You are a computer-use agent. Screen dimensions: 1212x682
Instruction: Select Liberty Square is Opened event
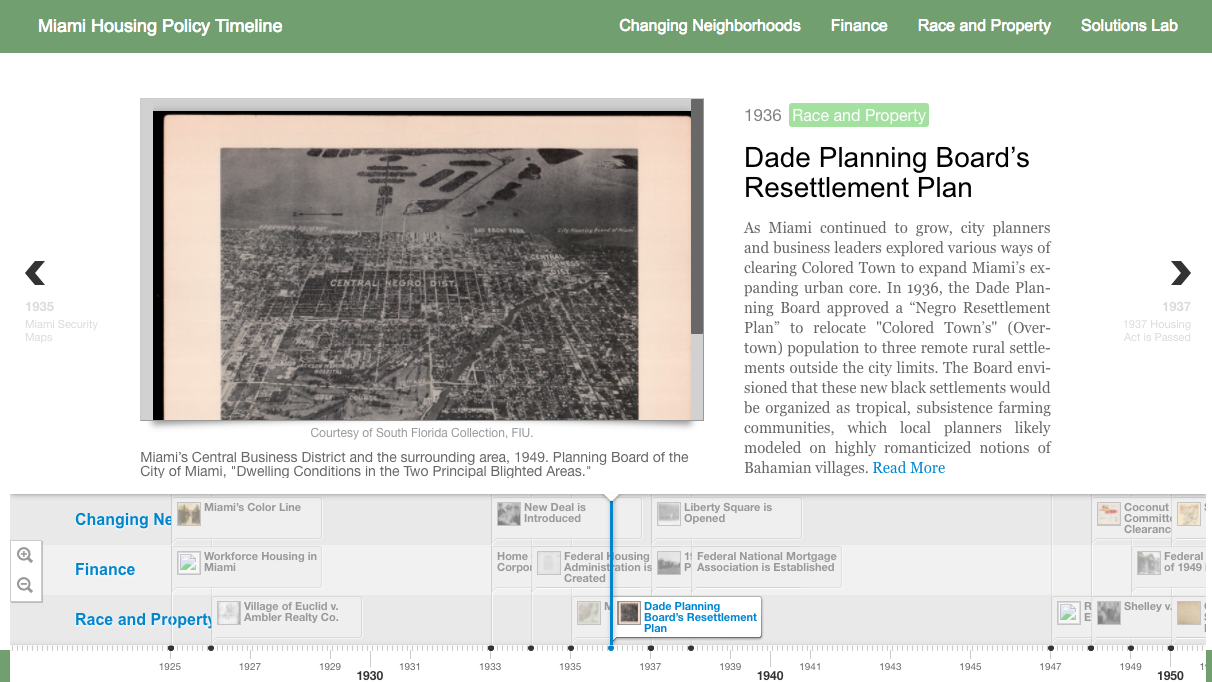pos(727,518)
